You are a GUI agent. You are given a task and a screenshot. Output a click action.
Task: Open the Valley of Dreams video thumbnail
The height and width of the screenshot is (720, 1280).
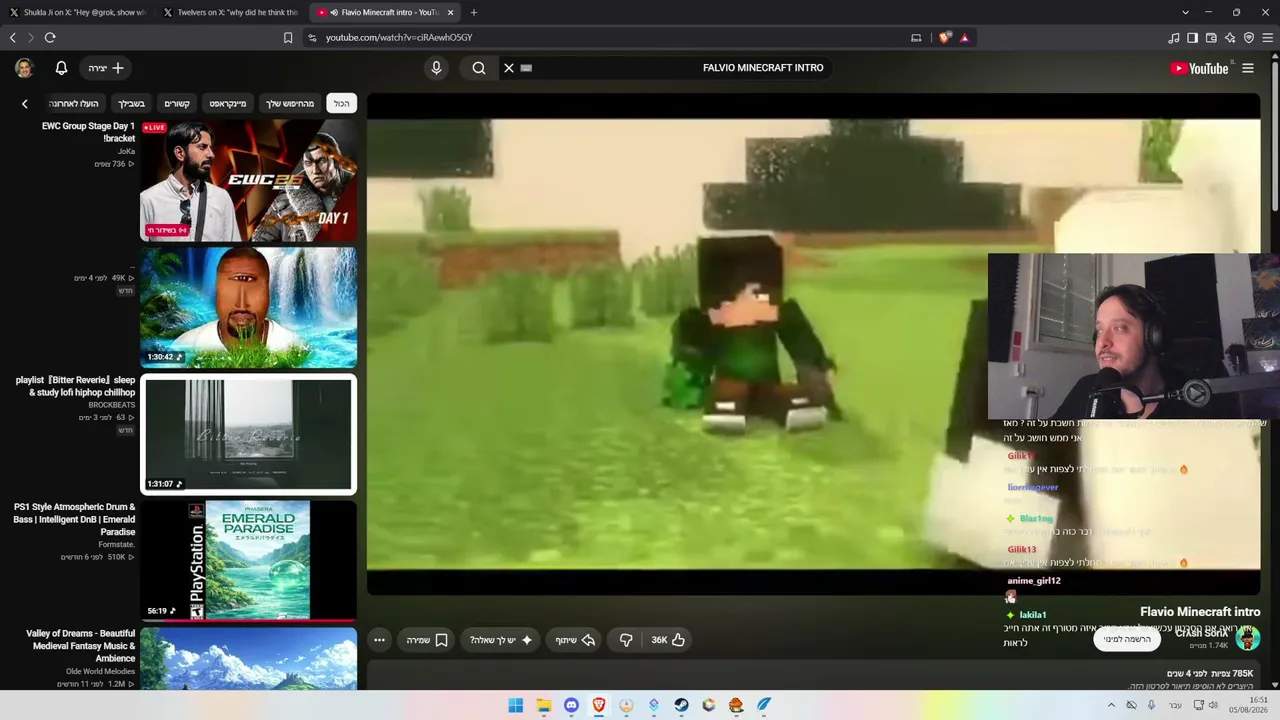pos(248,659)
